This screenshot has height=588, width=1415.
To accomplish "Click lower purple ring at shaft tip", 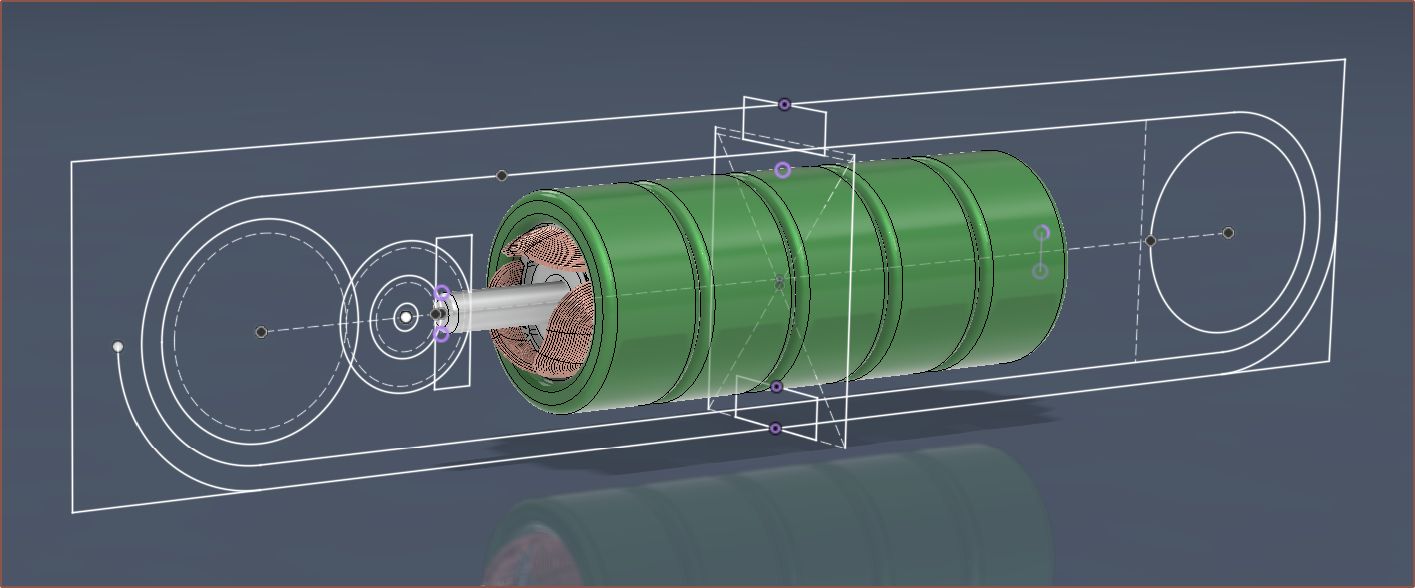I will [442, 335].
